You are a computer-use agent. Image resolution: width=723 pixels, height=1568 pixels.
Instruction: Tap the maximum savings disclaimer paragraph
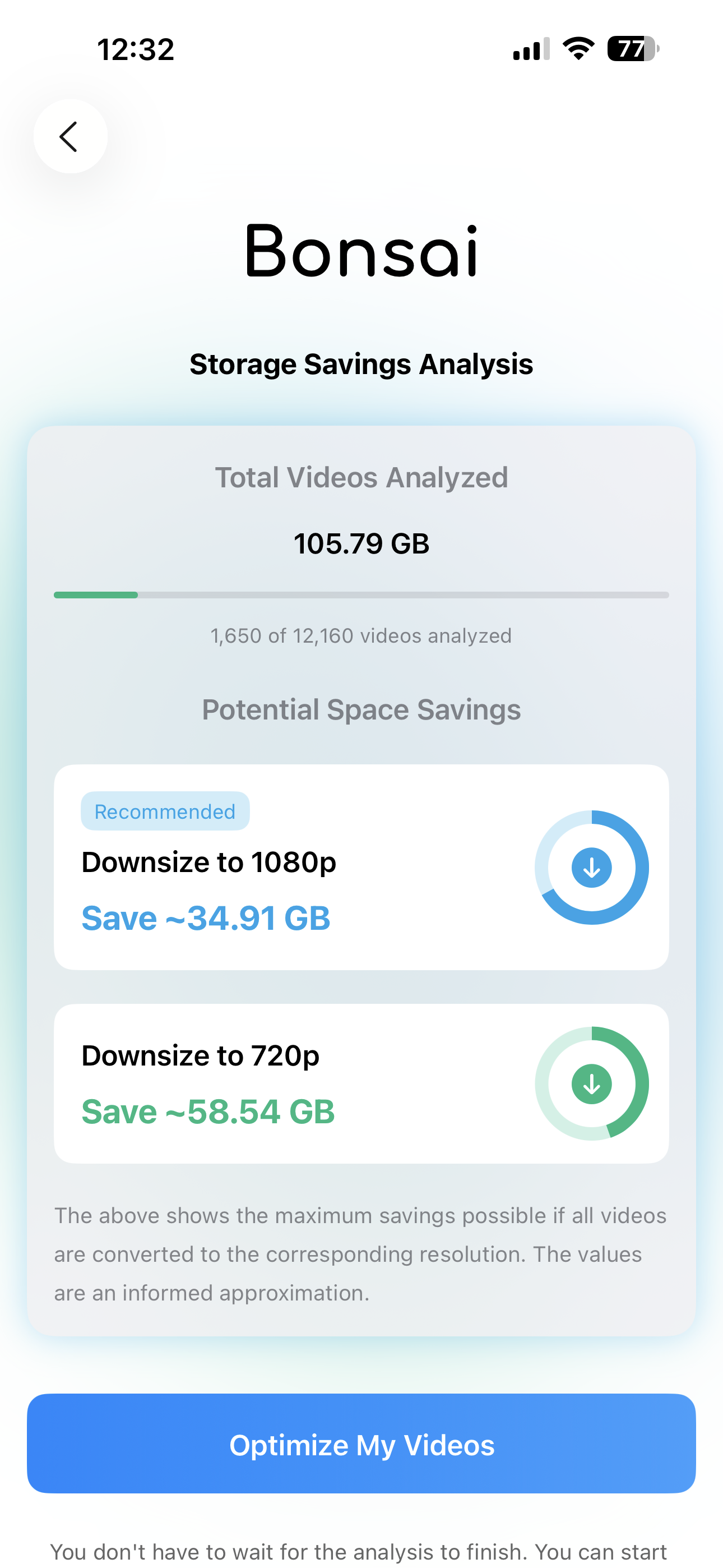click(x=360, y=1254)
